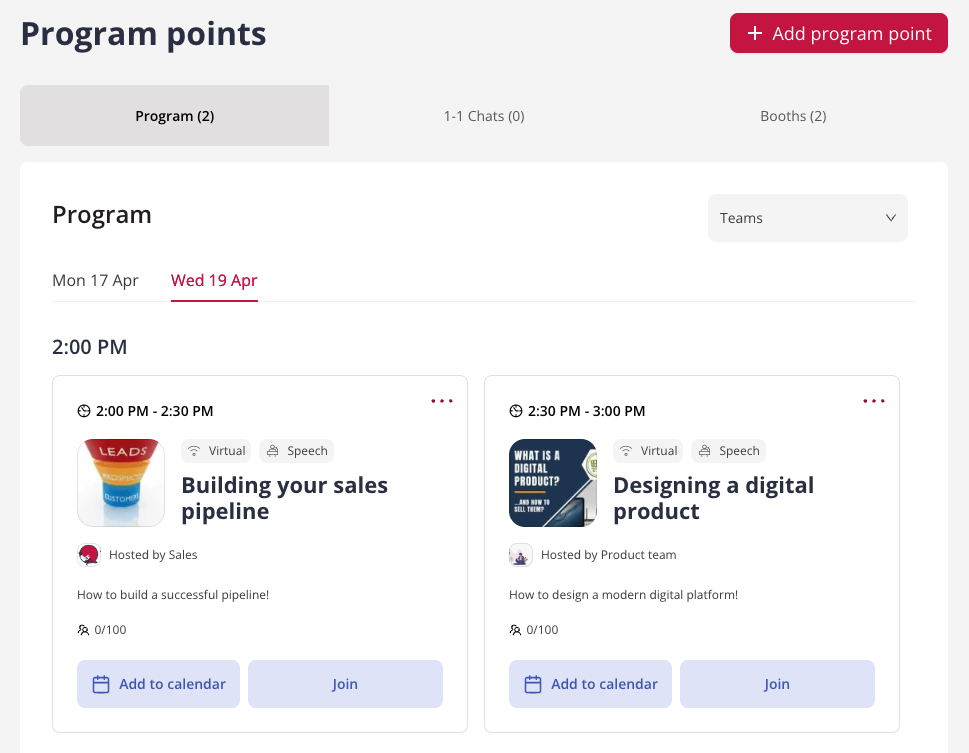
Task: Join the Building your sales pipeline session
Action: click(345, 684)
